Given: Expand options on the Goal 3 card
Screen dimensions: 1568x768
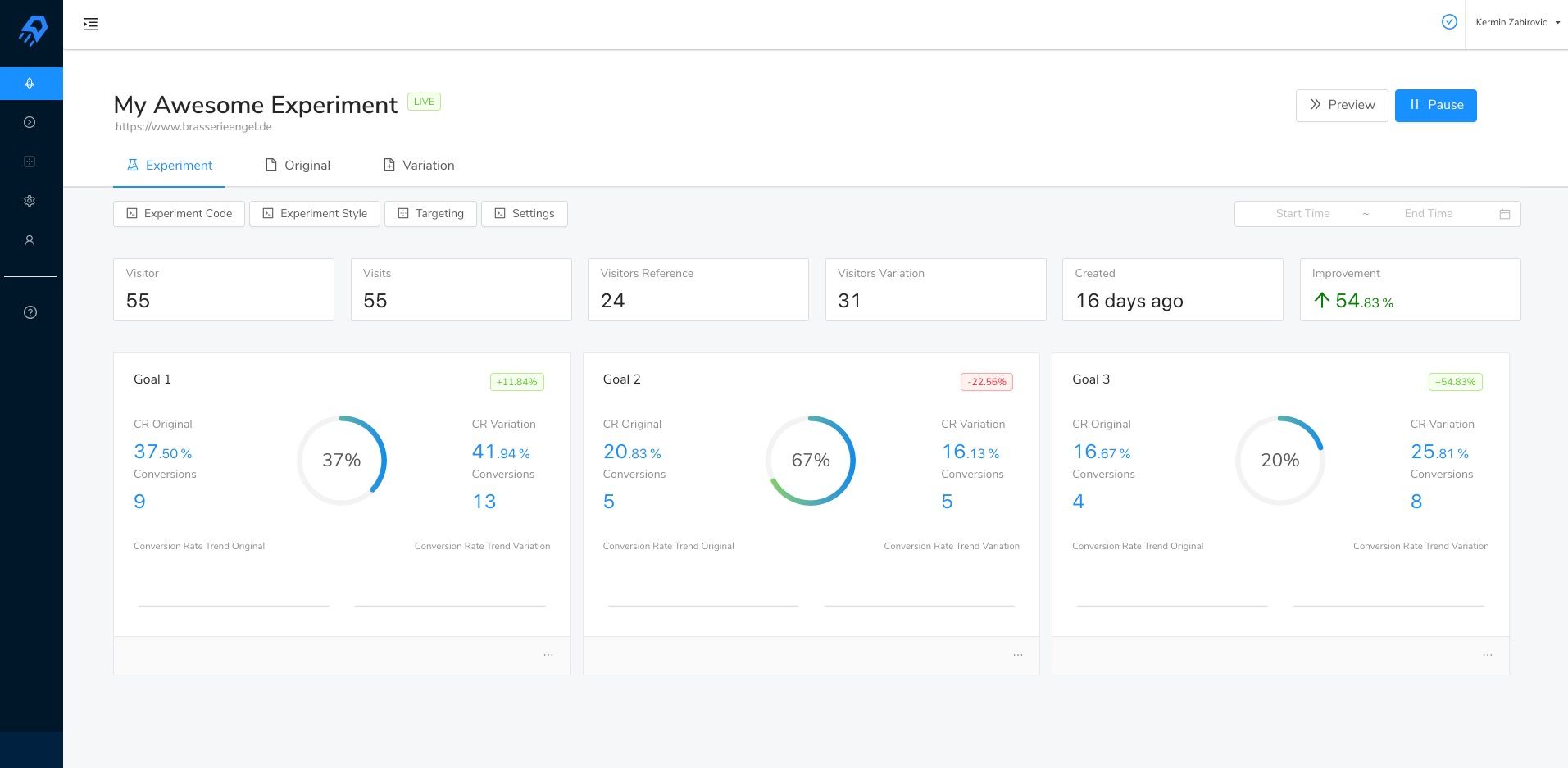Looking at the screenshot, I should click(1487, 655).
